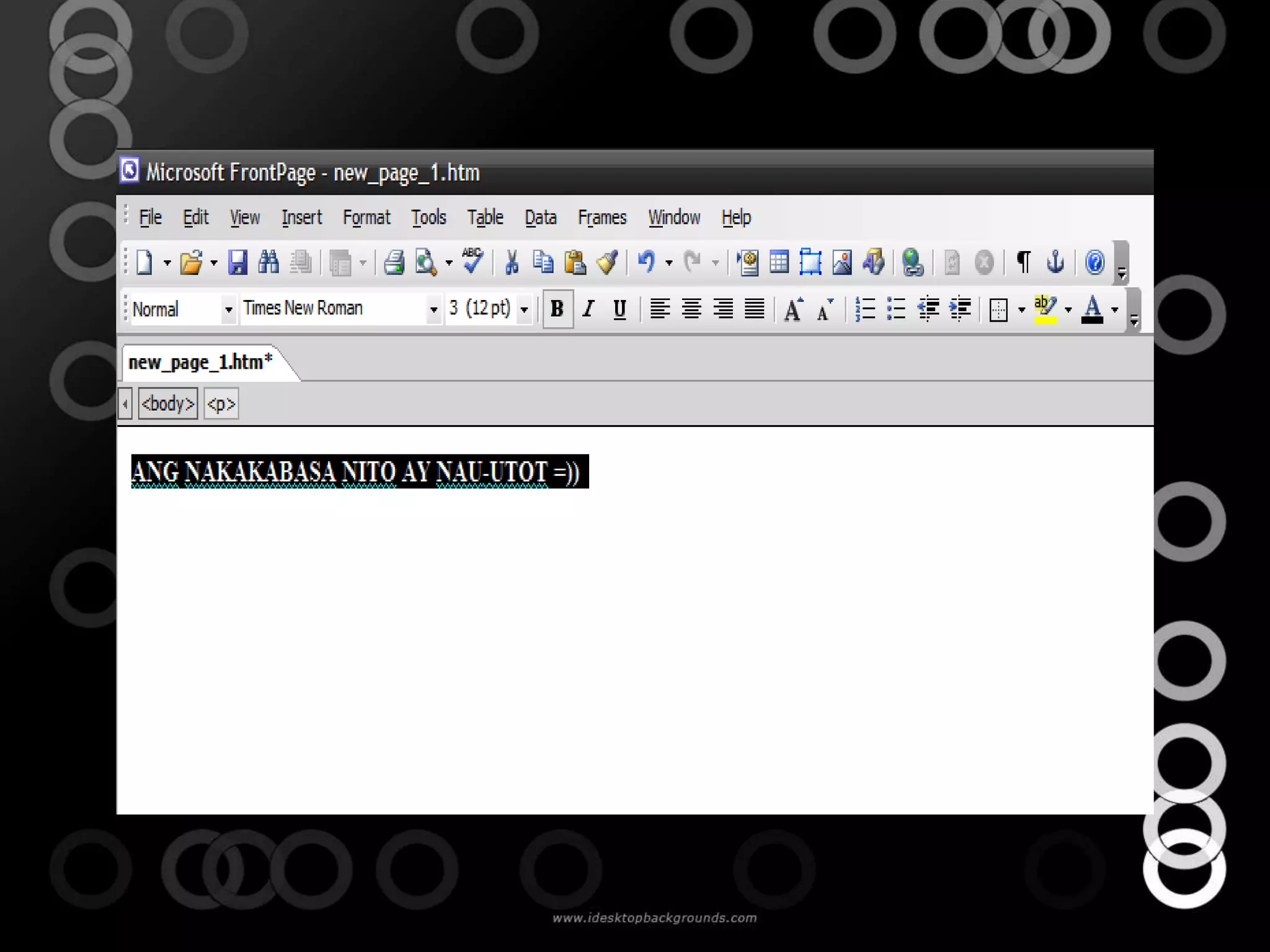
Task: Click the Print icon
Action: coord(394,263)
